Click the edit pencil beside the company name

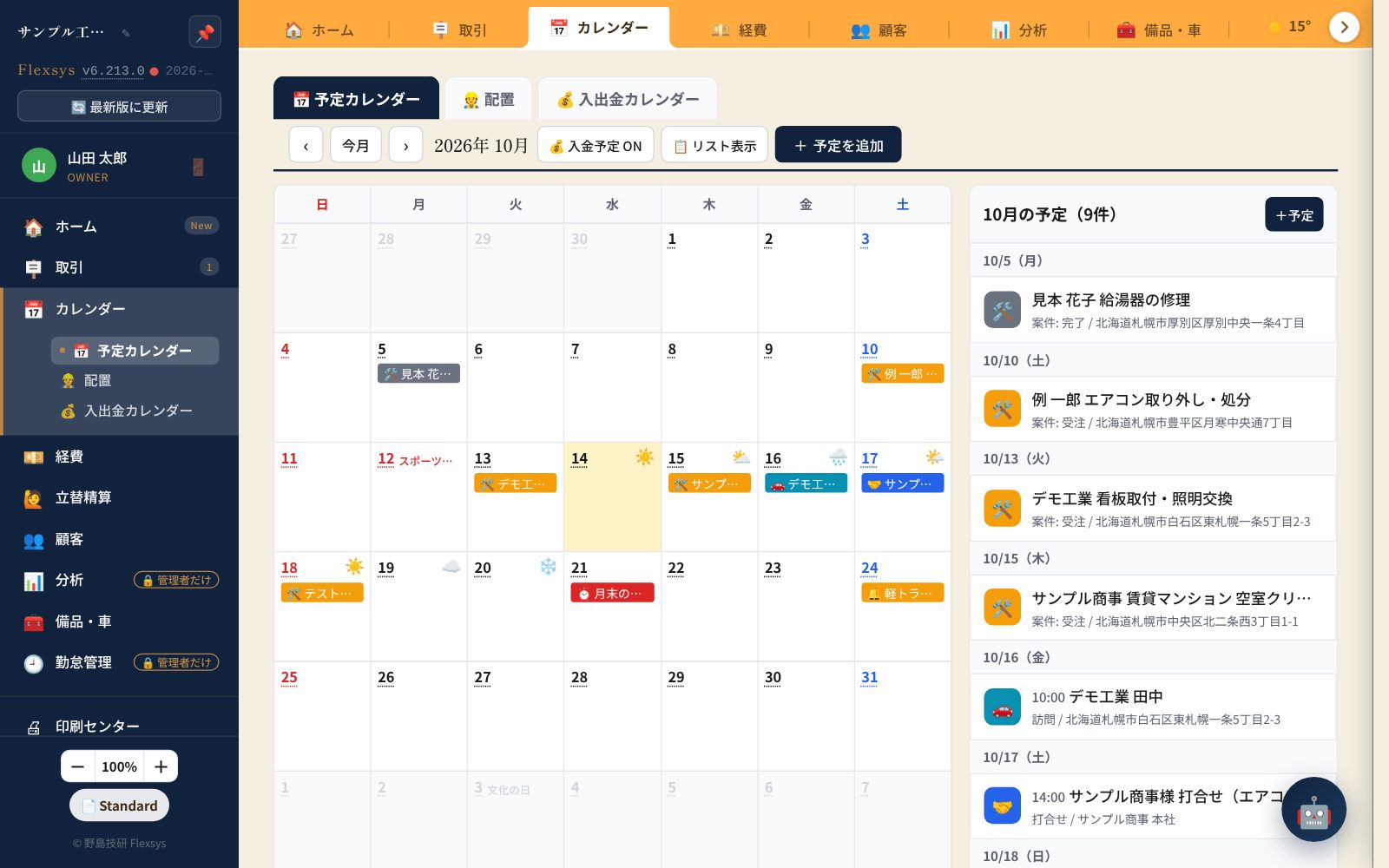click(126, 33)
